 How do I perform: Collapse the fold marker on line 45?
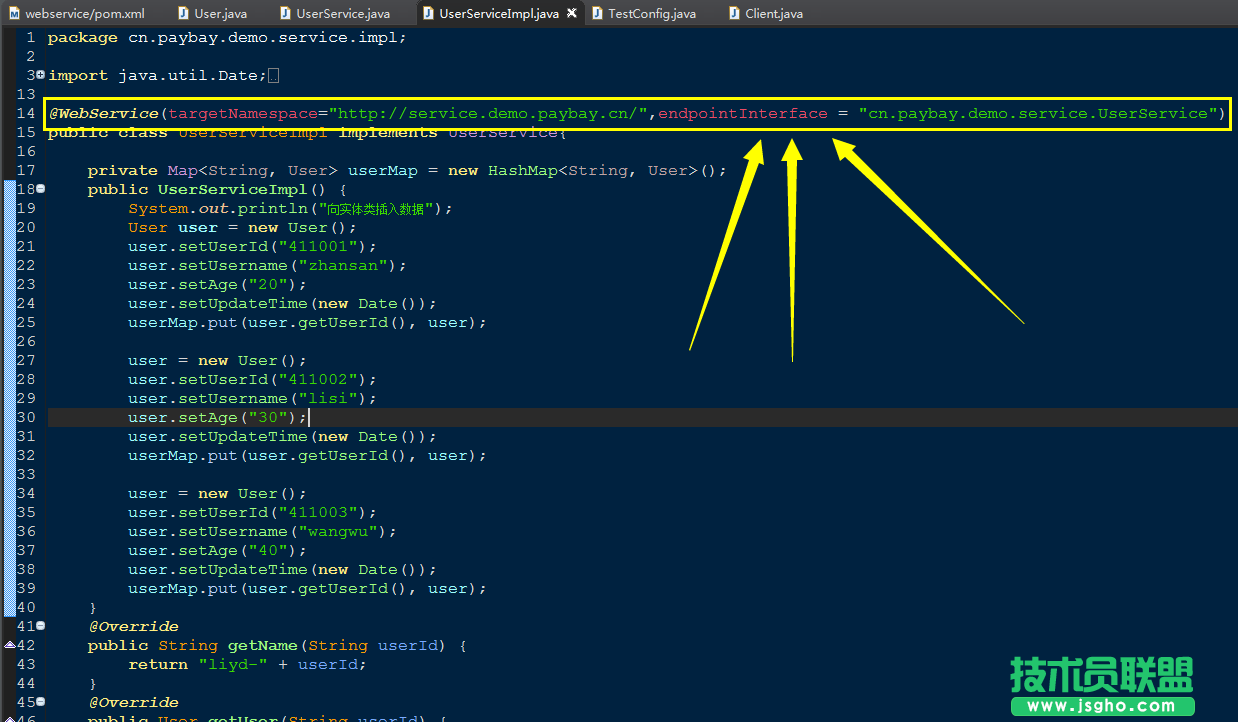click(38, 702)
